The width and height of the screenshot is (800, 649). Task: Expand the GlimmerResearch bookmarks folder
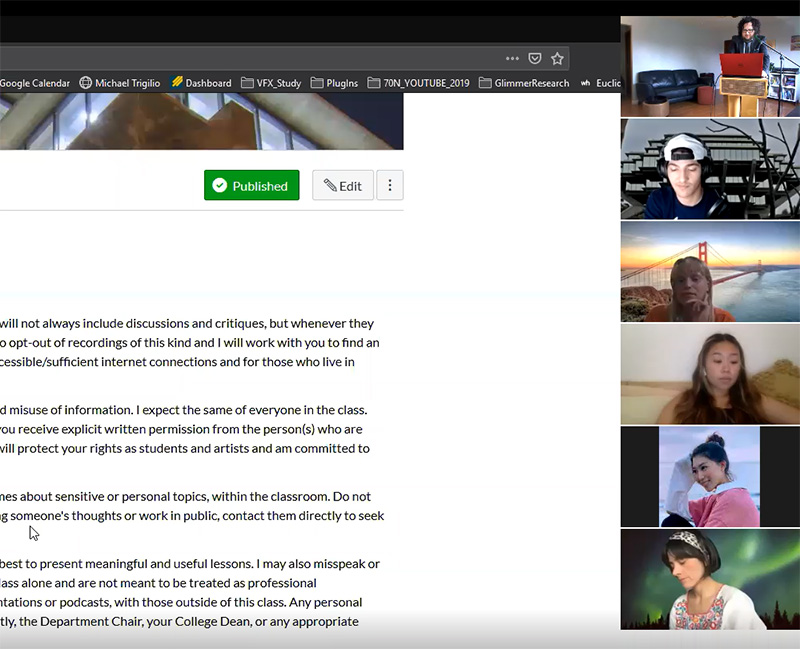(524, 83)
